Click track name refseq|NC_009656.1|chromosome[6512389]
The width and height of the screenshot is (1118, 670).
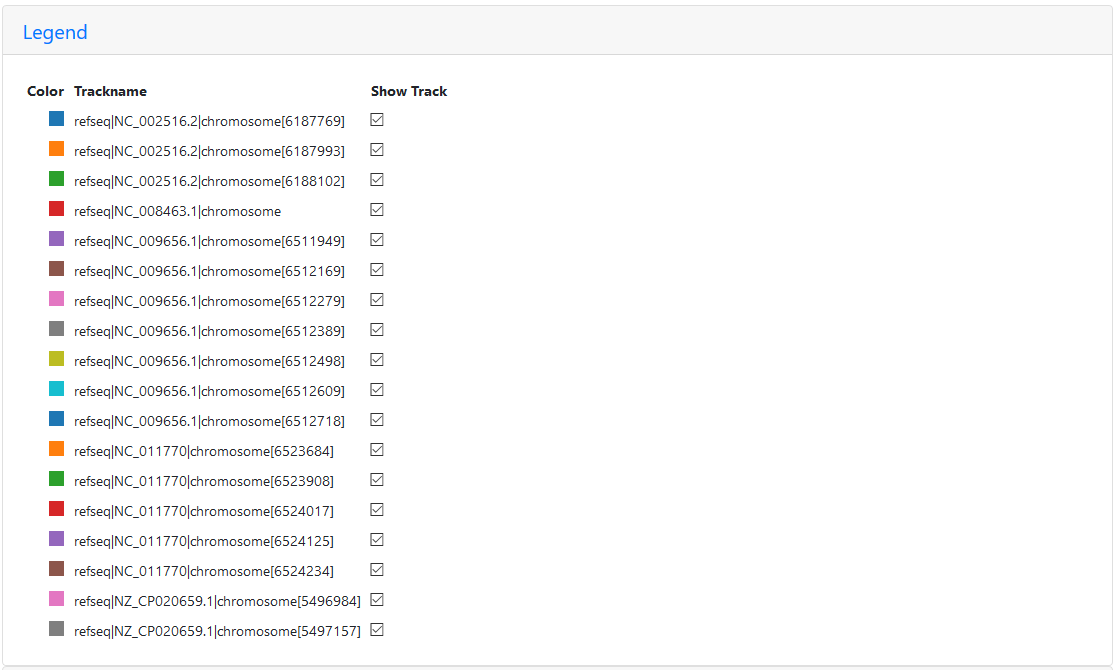[210, 331]
